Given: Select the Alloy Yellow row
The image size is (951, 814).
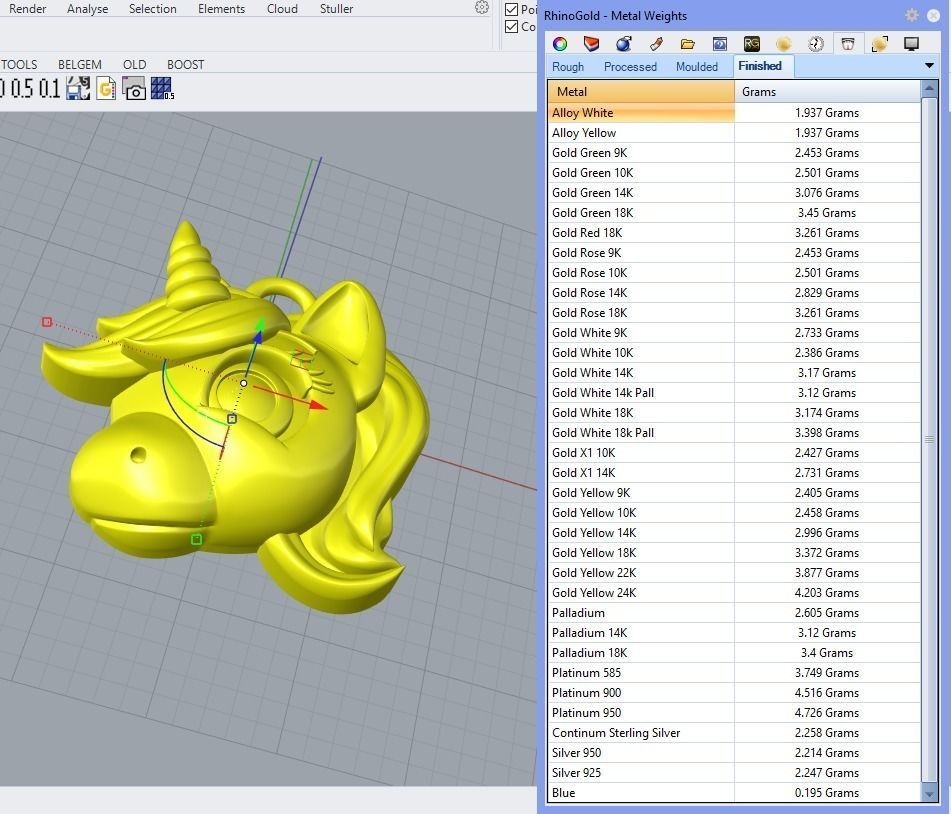Looking at the screenshot, I should [734, 133].
